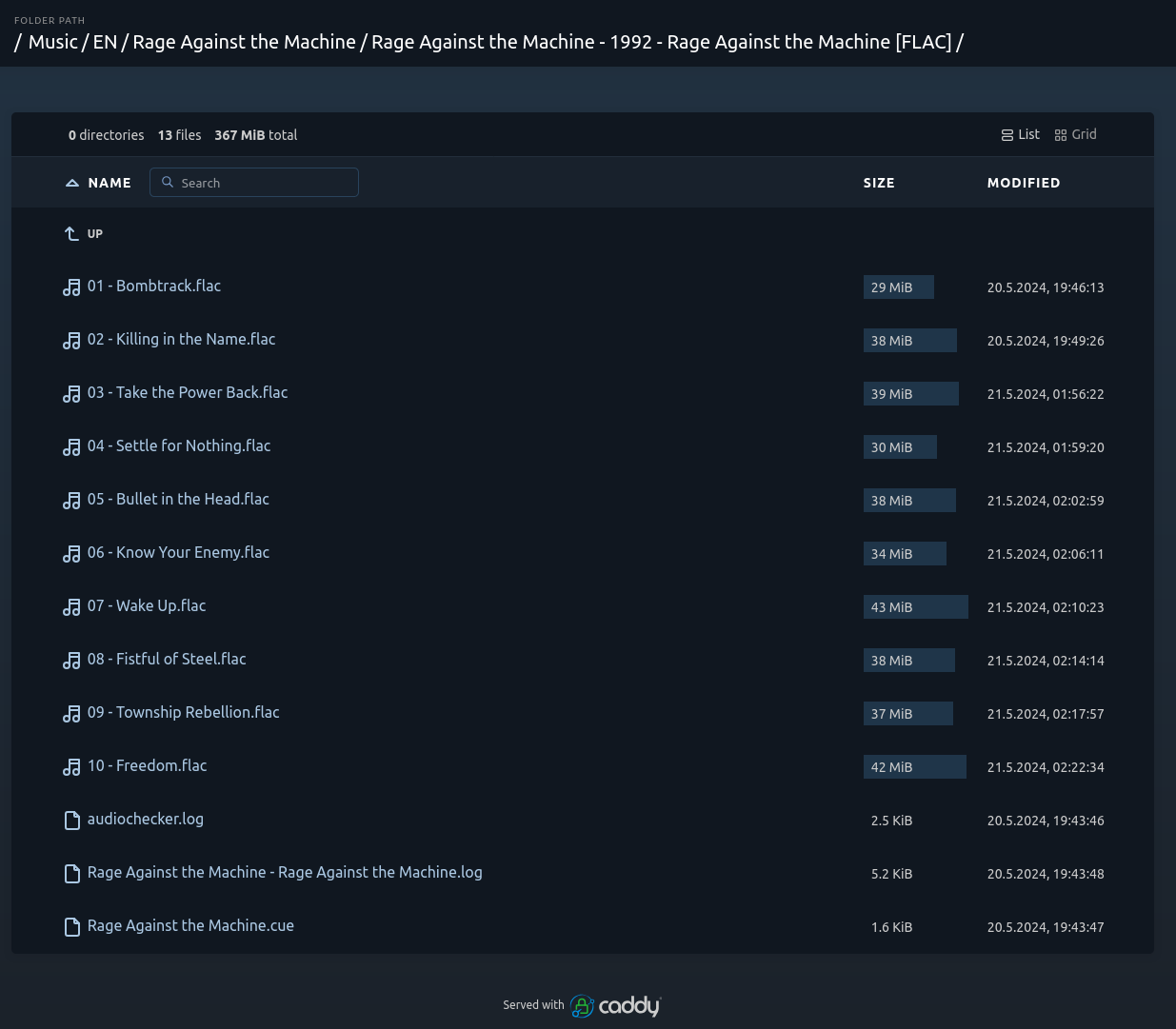1176x1029 pixels.
Task: Click the music icon beside 10 - Freedom
Action: [x=71, y=767]
